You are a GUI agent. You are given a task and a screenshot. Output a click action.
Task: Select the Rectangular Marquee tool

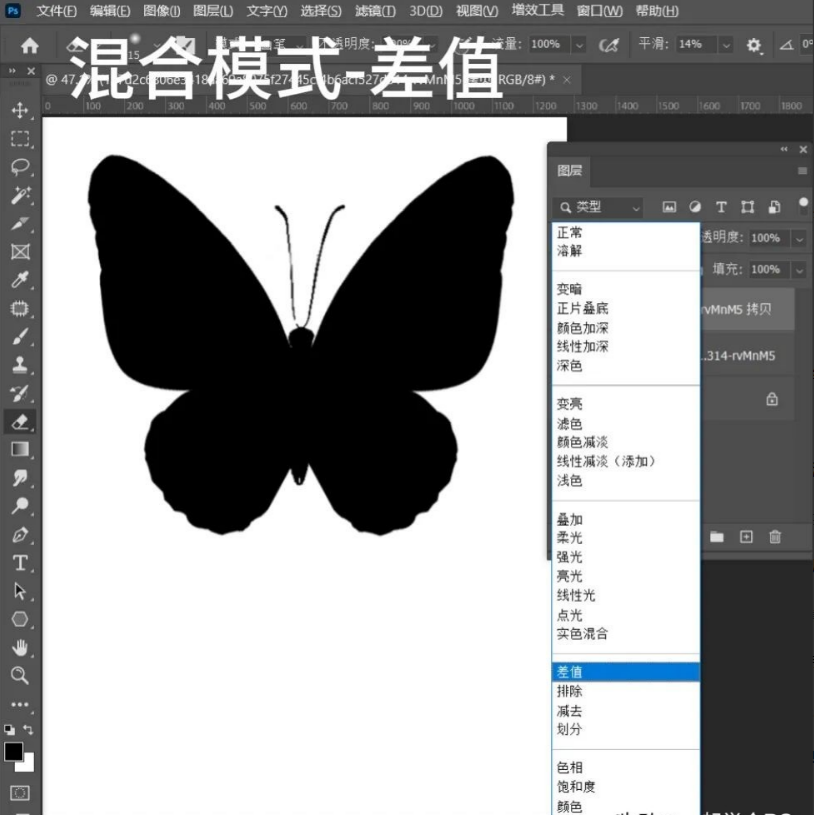[20, 138]
